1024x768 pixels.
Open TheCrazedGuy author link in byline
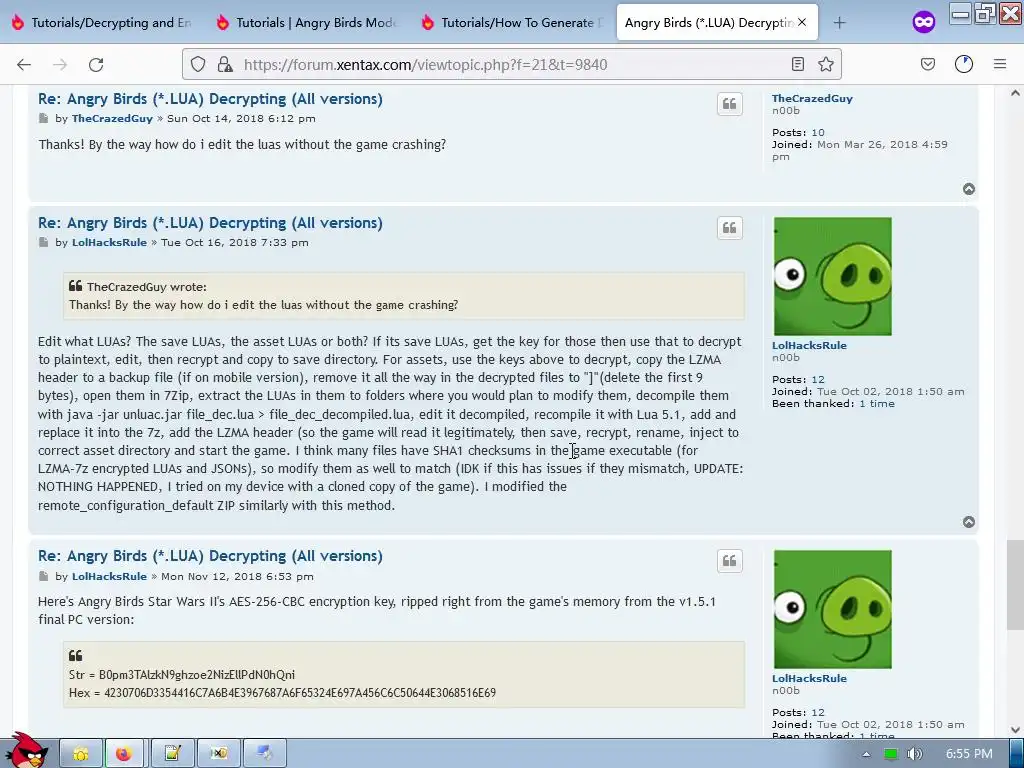click(112, 118)
